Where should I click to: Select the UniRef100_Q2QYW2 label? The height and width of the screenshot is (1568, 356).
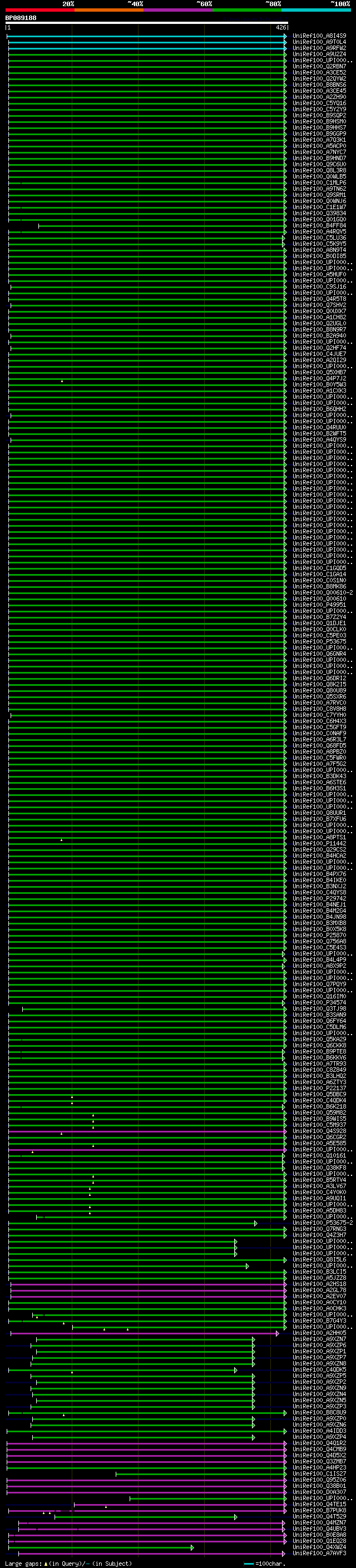[x=319, y=78]
